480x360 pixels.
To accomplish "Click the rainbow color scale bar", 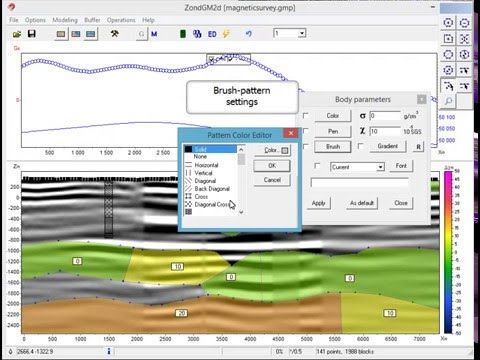I will [x=448, y=252].
